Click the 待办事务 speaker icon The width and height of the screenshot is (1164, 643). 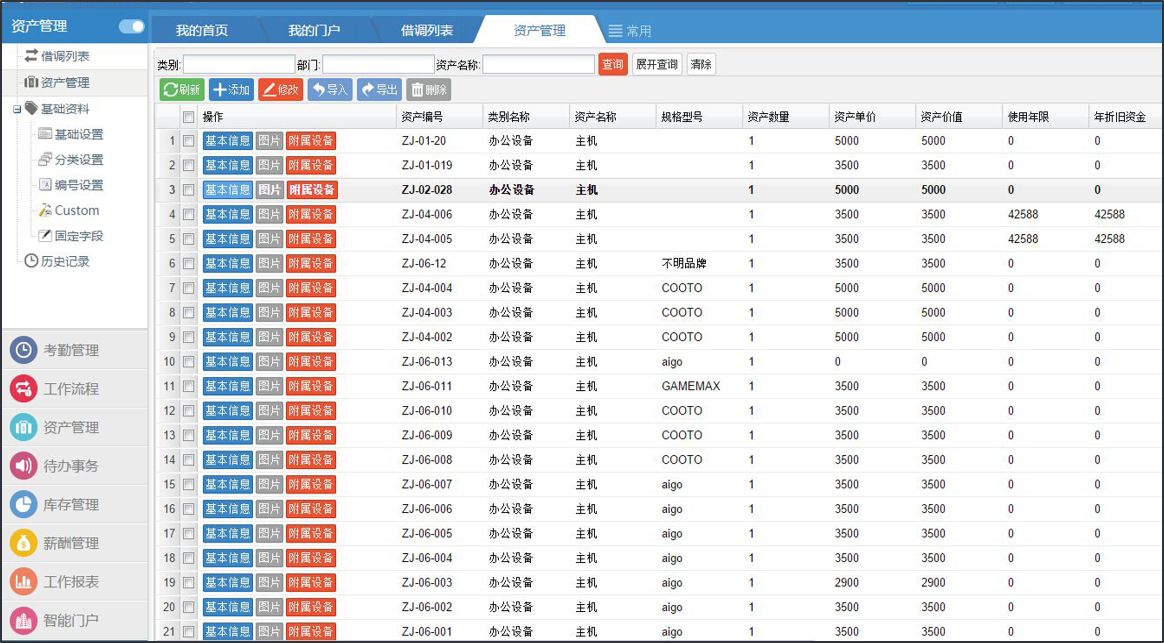pos(24,466)
